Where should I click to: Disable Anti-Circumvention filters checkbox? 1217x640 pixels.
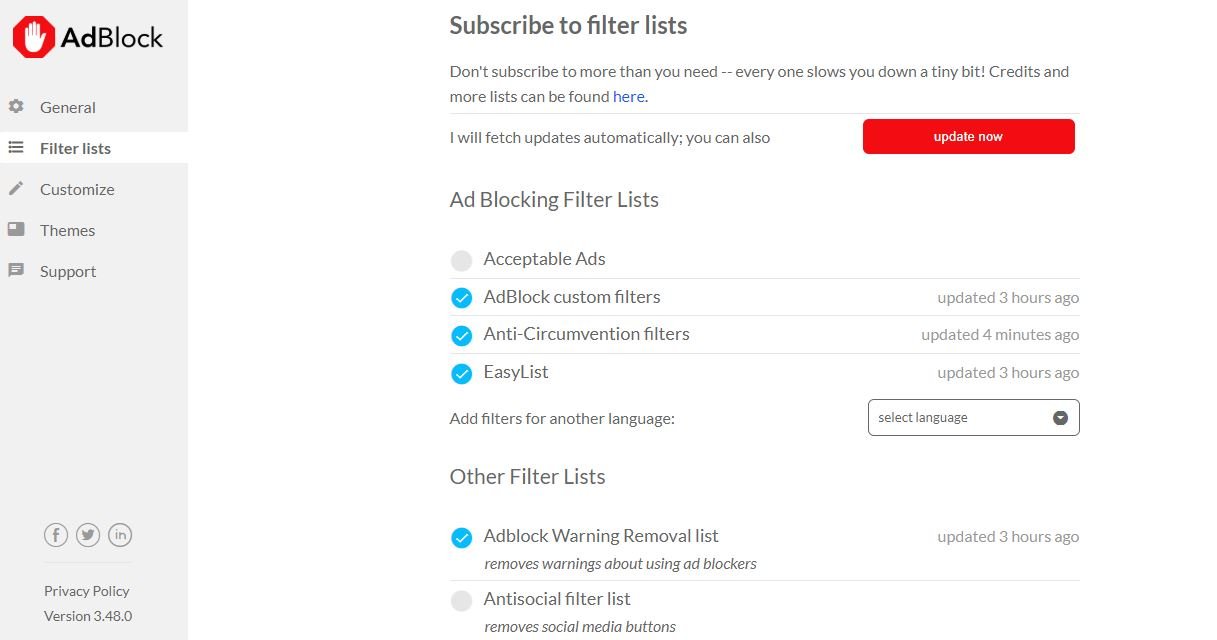(x=461, y=335)
